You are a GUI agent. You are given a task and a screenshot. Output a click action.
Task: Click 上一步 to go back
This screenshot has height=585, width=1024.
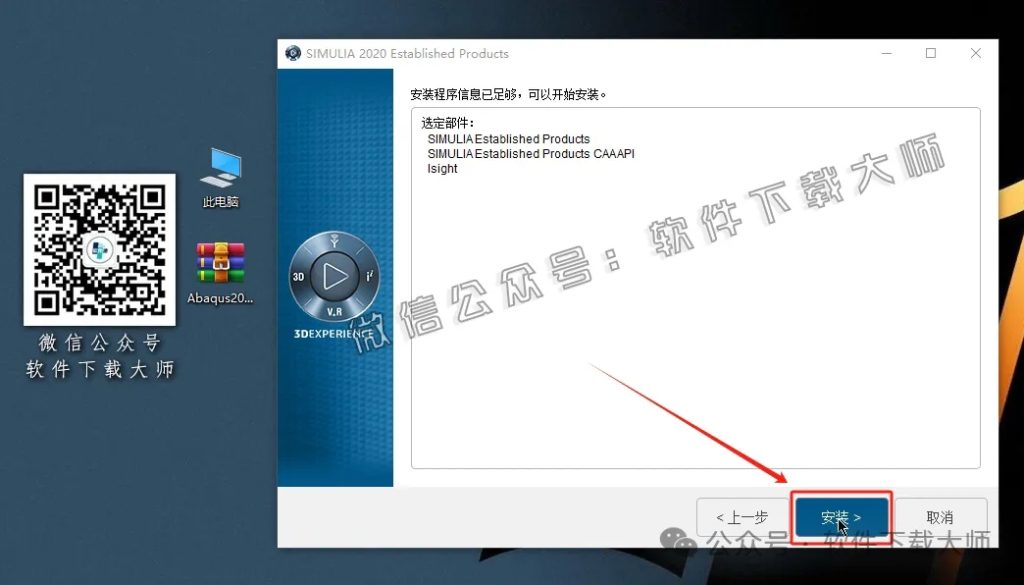(x=741, y=516)
